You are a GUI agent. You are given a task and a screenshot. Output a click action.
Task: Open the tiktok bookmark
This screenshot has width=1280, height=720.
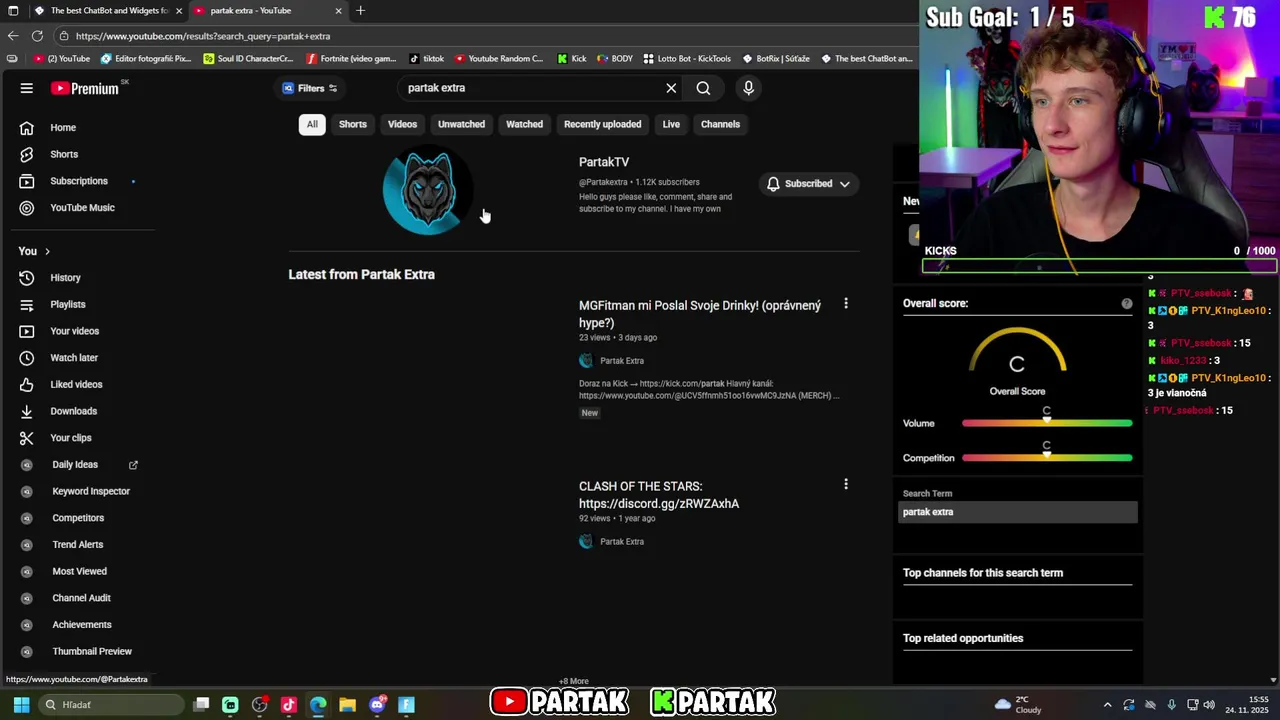pyautogui.click(x=426, y=59)
